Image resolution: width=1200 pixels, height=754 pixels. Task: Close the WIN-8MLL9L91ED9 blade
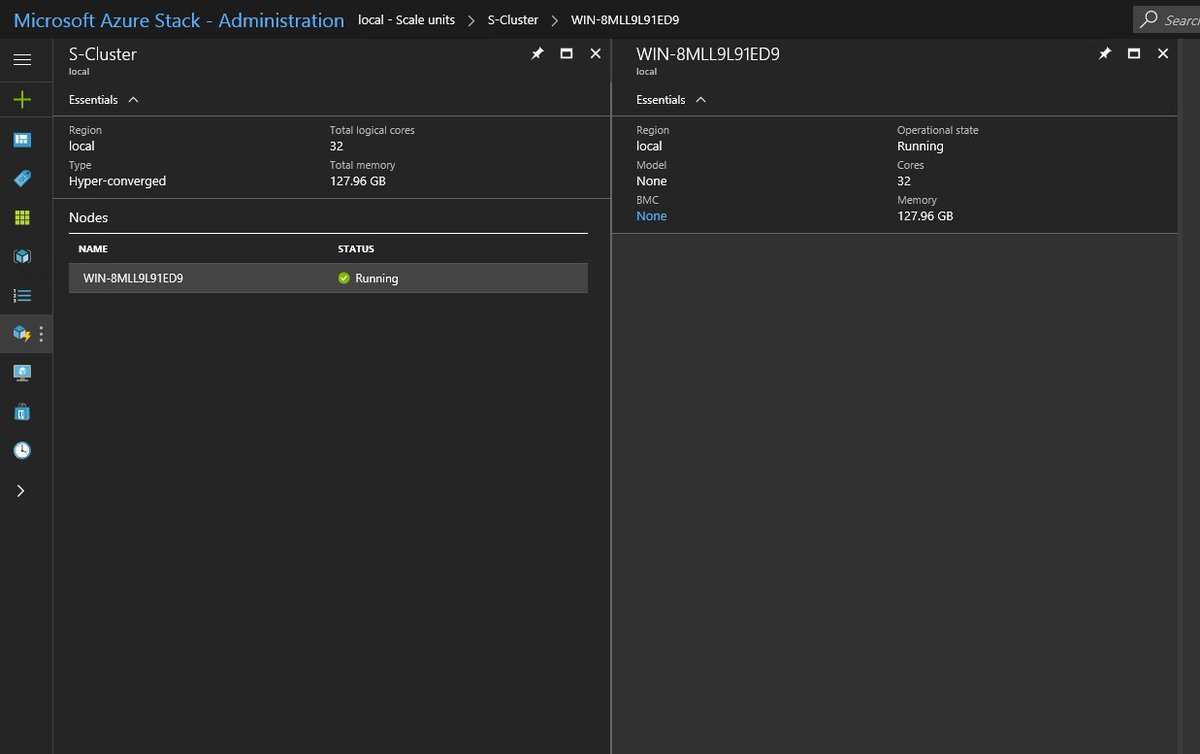pos(1163,54)
